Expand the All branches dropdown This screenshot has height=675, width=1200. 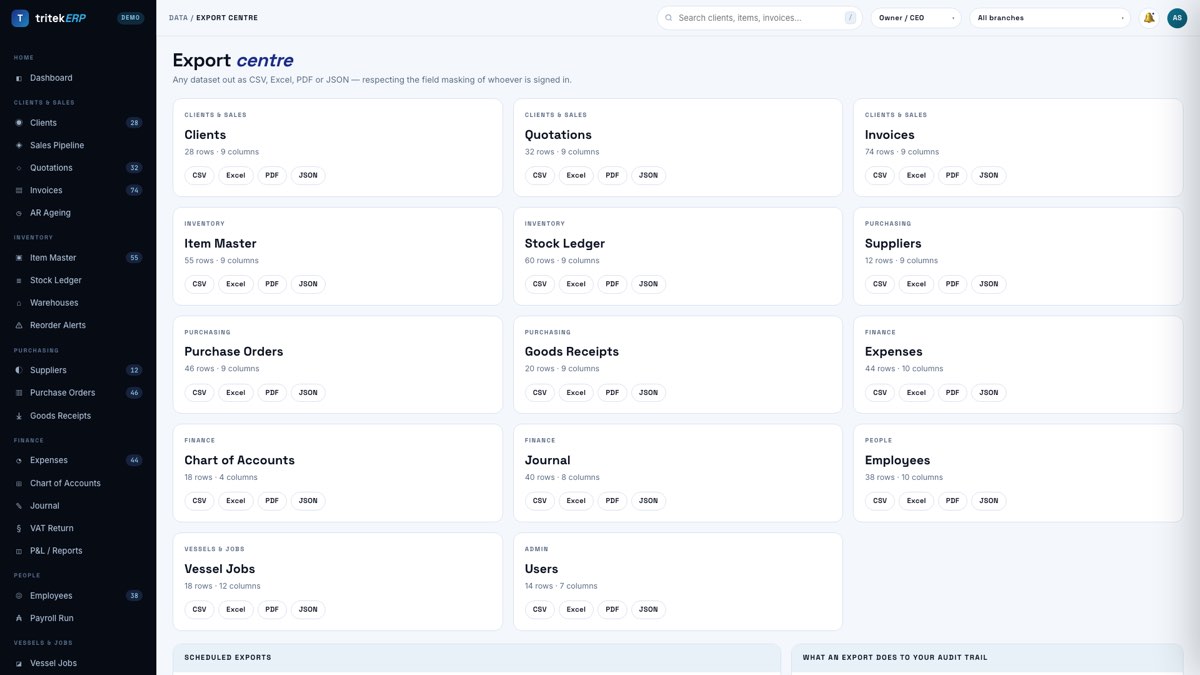click(x=1050, y=18)
